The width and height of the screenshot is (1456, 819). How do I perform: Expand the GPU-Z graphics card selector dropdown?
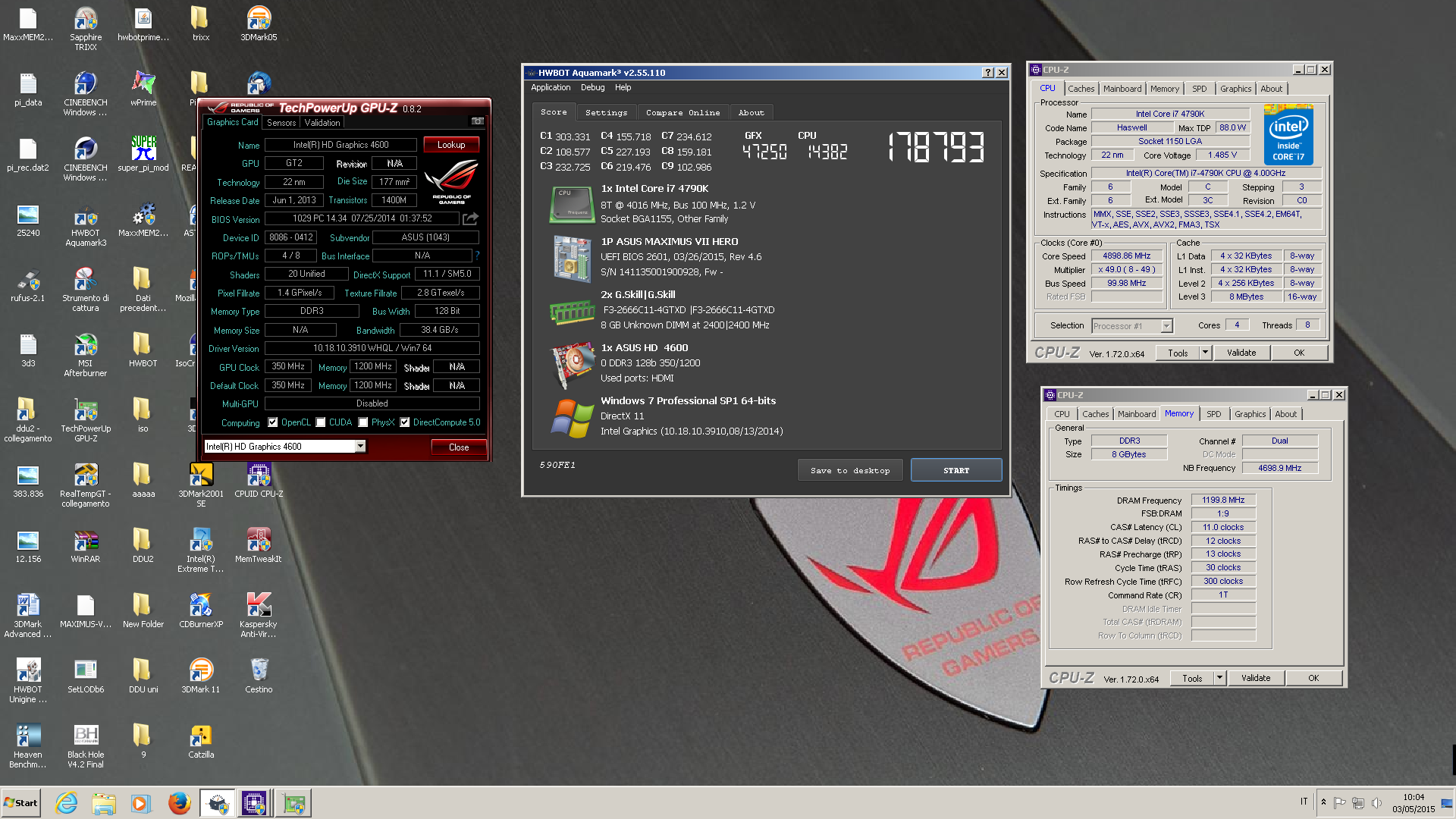tap(360, 447)
